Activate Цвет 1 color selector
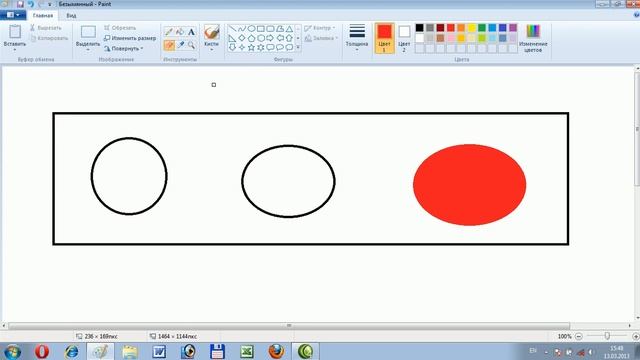The width and height of the screenshot is (640, 360). pyautogui.click(x=384, y=38)
